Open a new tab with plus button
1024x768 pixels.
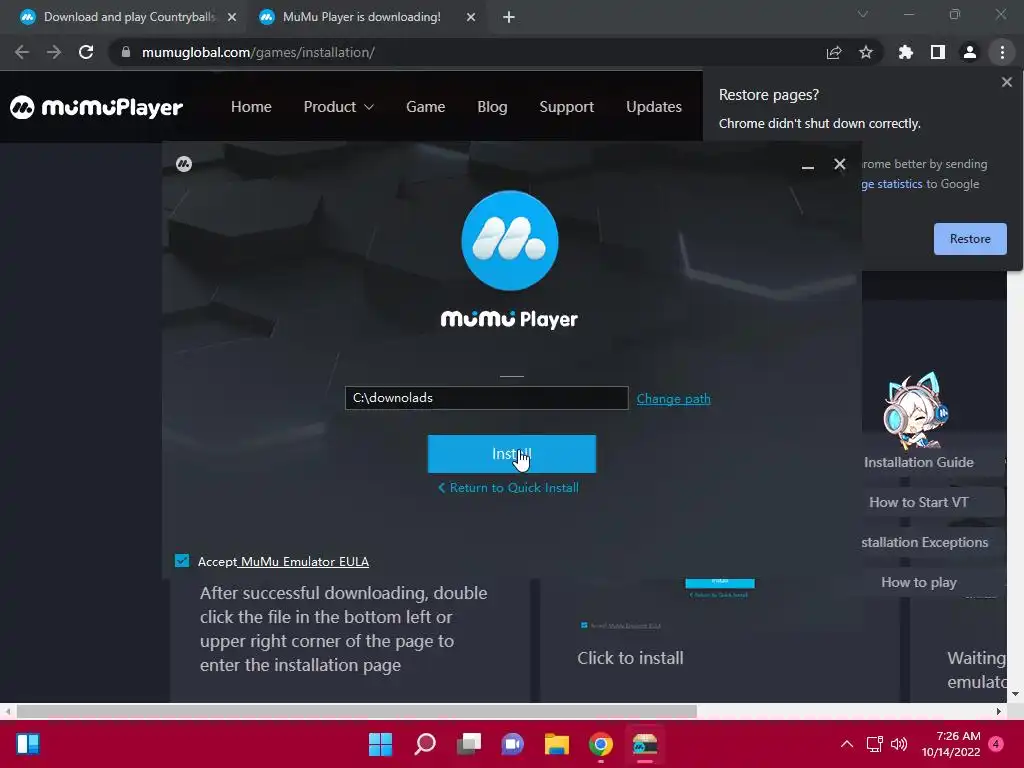pos(509,17)
